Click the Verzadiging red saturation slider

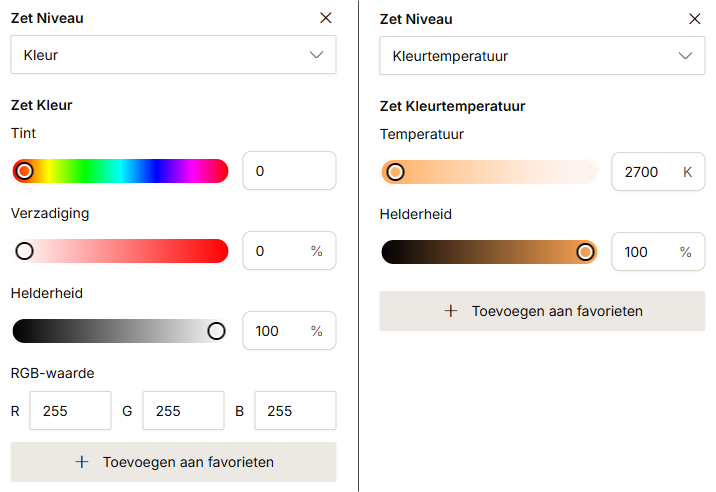click(121, 251)
